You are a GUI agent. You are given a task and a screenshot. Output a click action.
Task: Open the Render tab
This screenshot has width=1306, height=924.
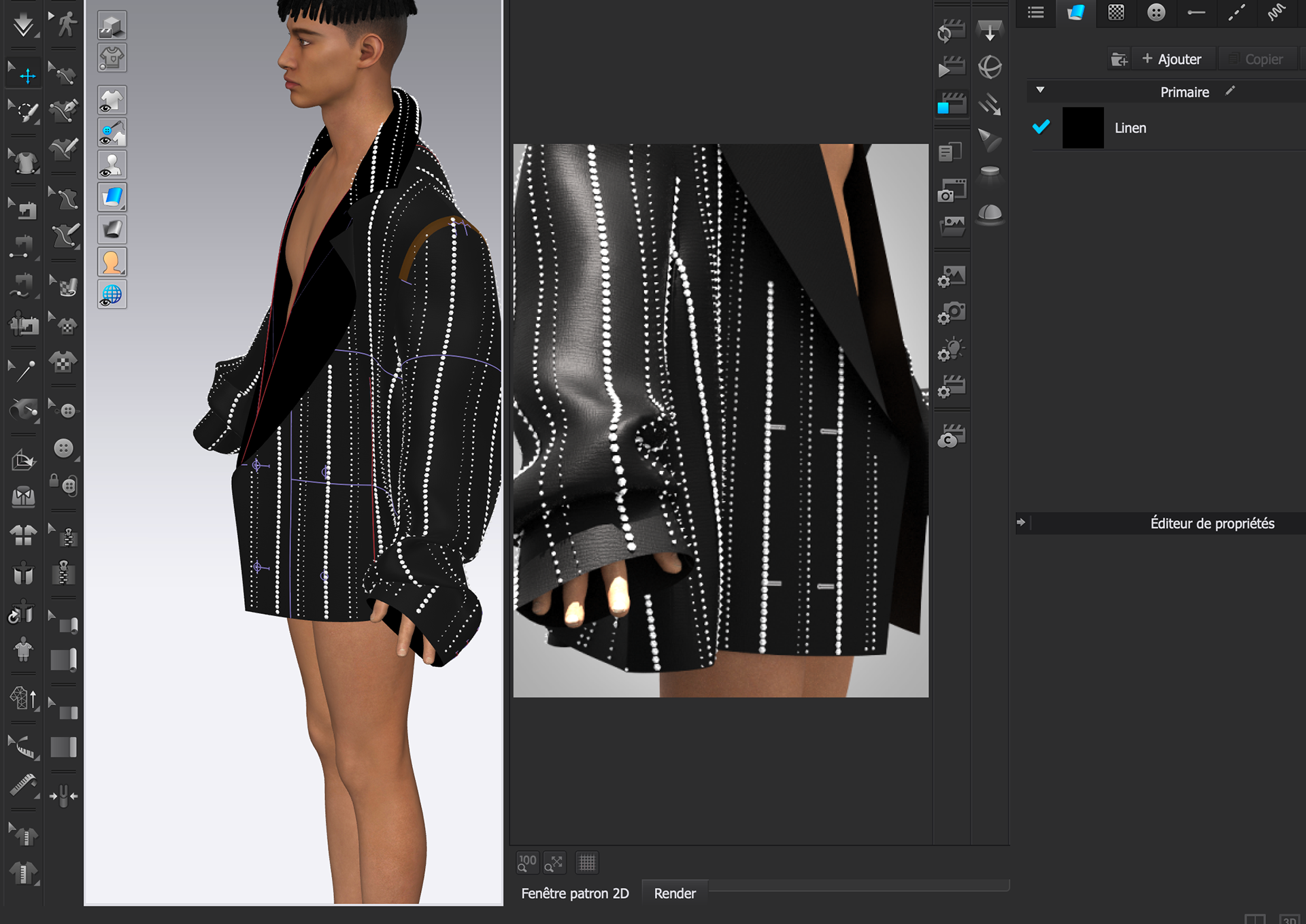pos(675,893)
